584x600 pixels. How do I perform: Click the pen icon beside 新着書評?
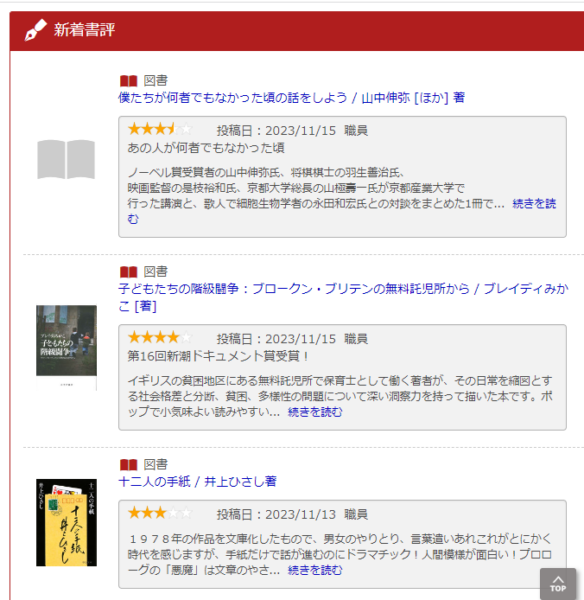[x=36, y=30]
